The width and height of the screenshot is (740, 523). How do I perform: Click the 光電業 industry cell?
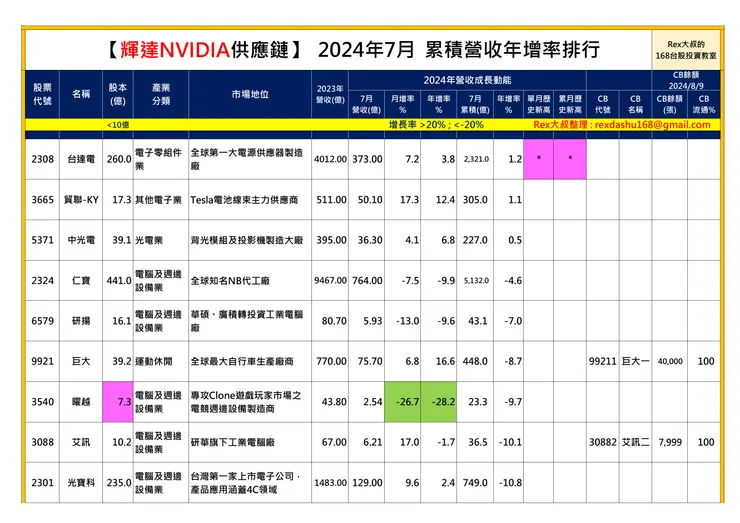click(160, 240)
